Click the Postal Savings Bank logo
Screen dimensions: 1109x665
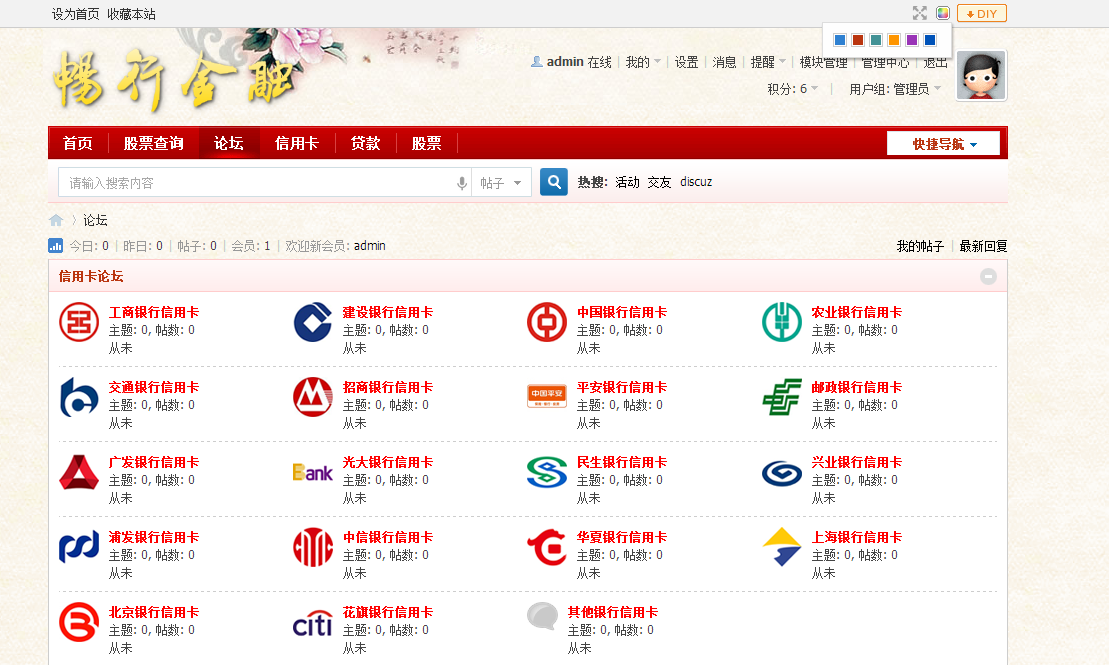click(782, 397)
